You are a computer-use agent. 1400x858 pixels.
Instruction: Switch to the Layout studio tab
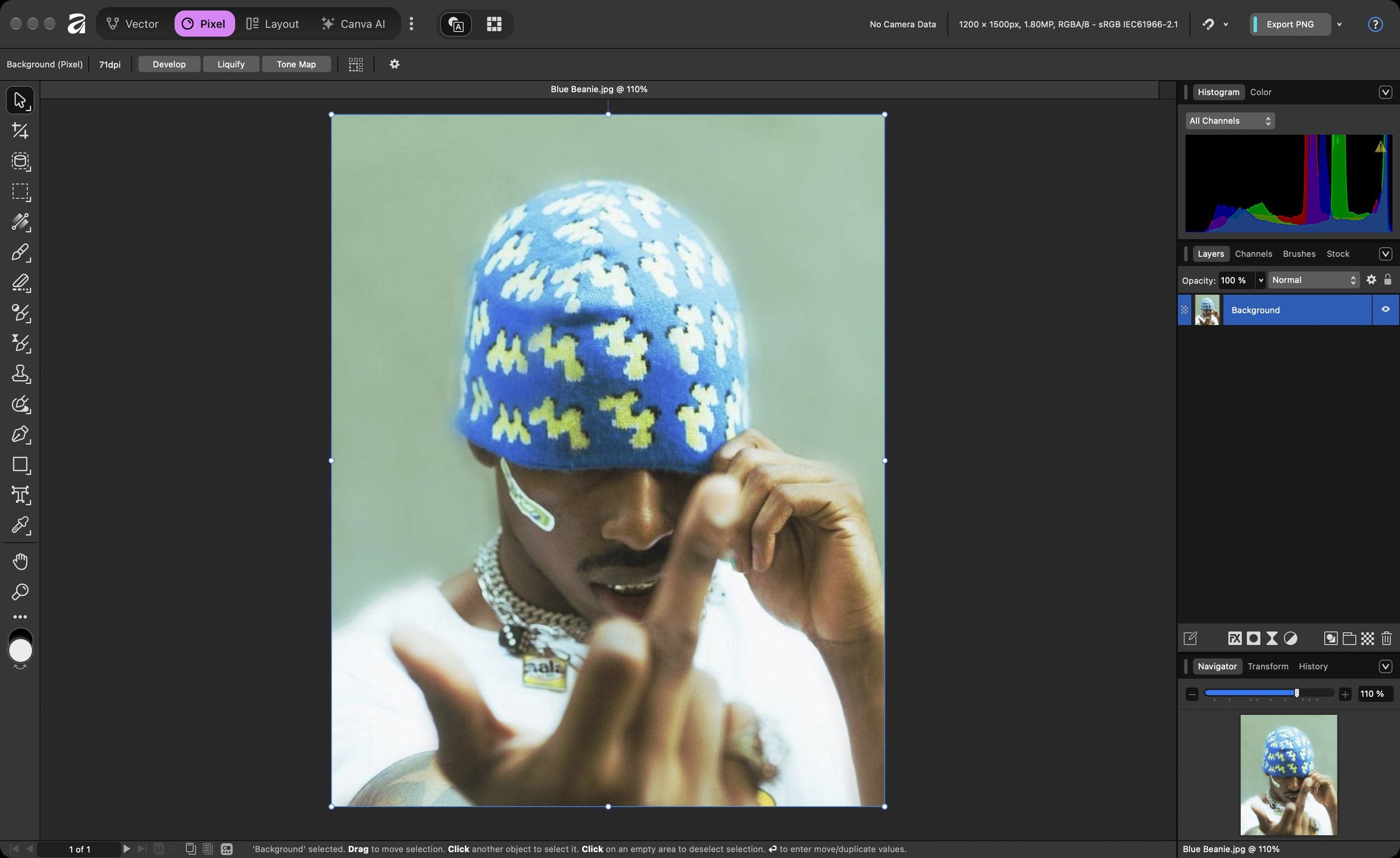coord(272,24)
